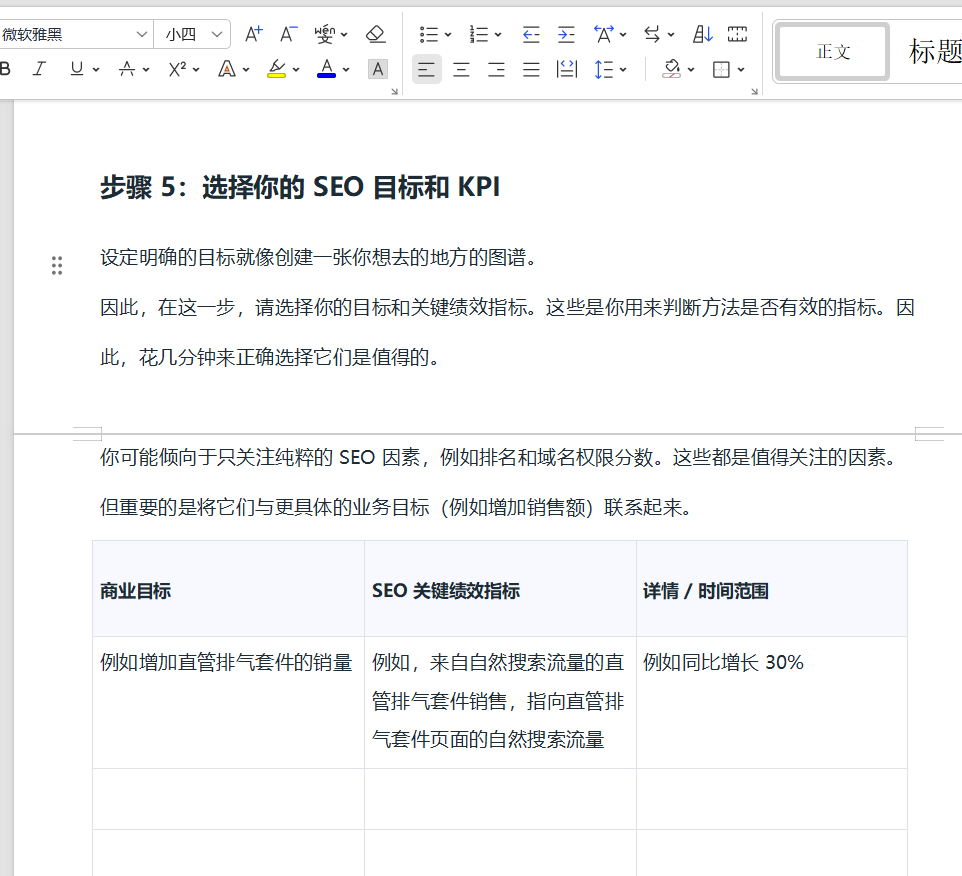Open bullet list options
The width and height of the screenshot is (962, 876).
coord(447,35)
